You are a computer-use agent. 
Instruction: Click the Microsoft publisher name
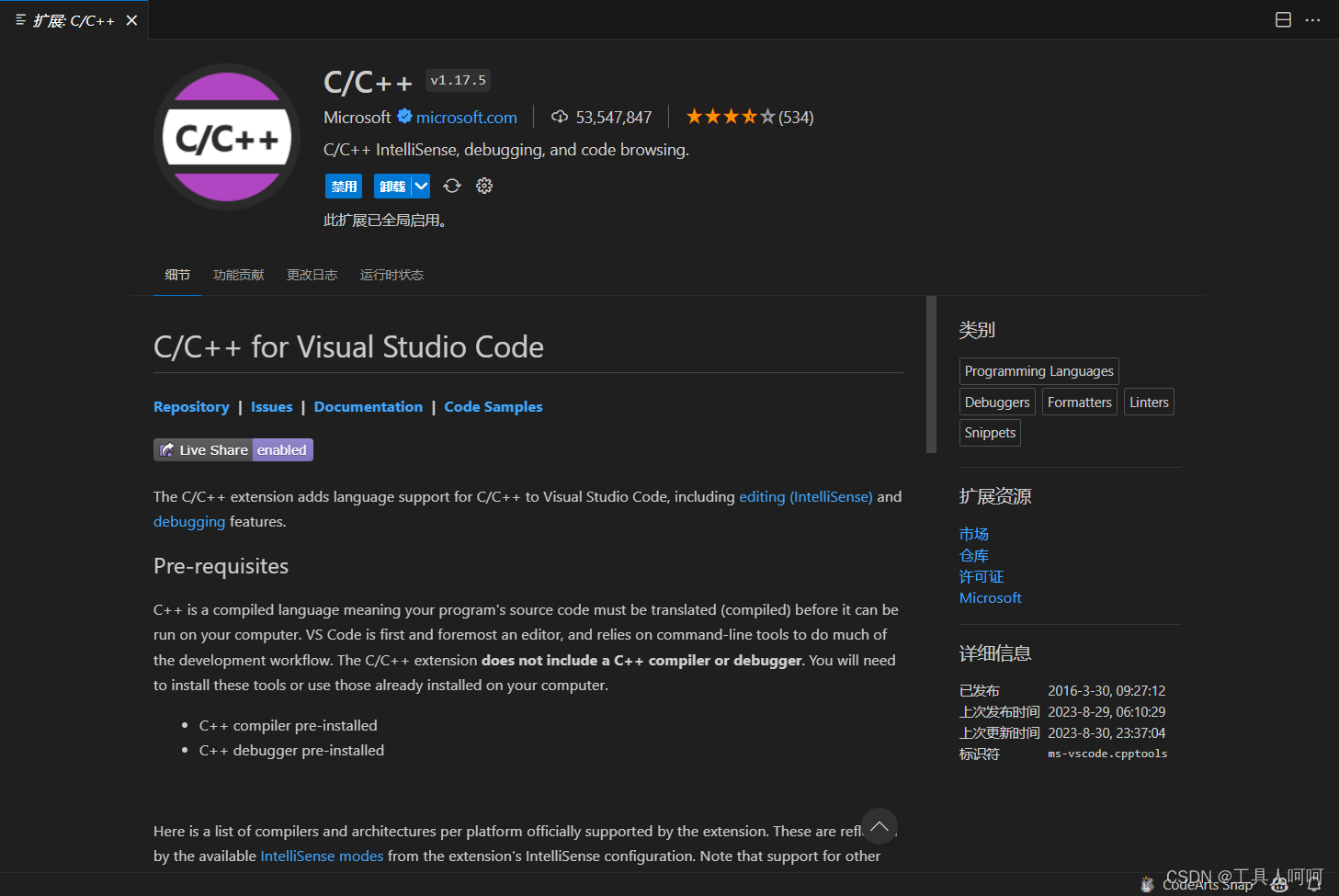(357, 117)
